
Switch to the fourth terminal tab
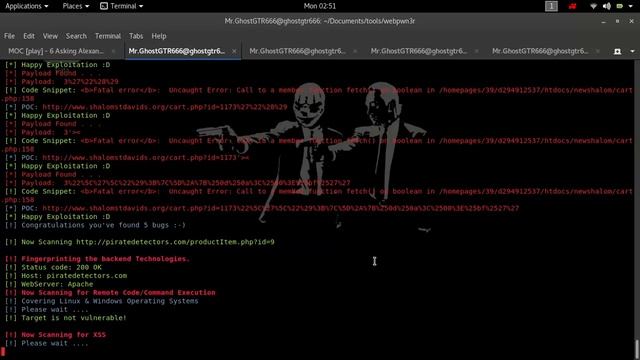[419, 51]
